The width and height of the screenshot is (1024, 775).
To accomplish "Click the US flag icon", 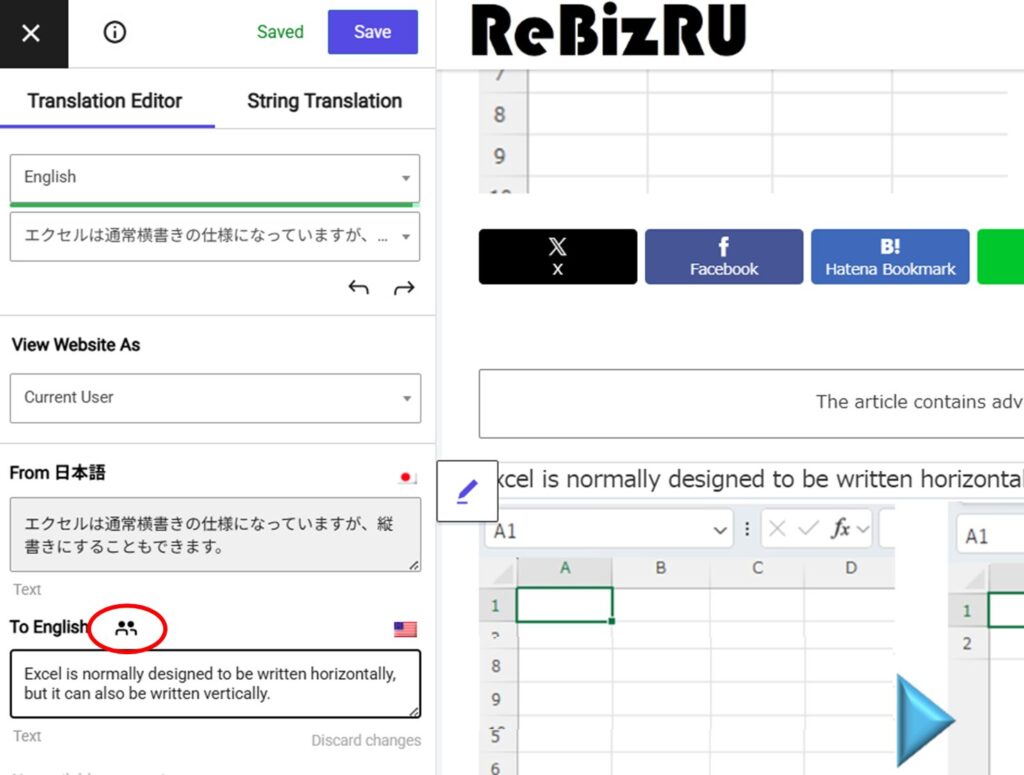I will [x=406, y=629].
